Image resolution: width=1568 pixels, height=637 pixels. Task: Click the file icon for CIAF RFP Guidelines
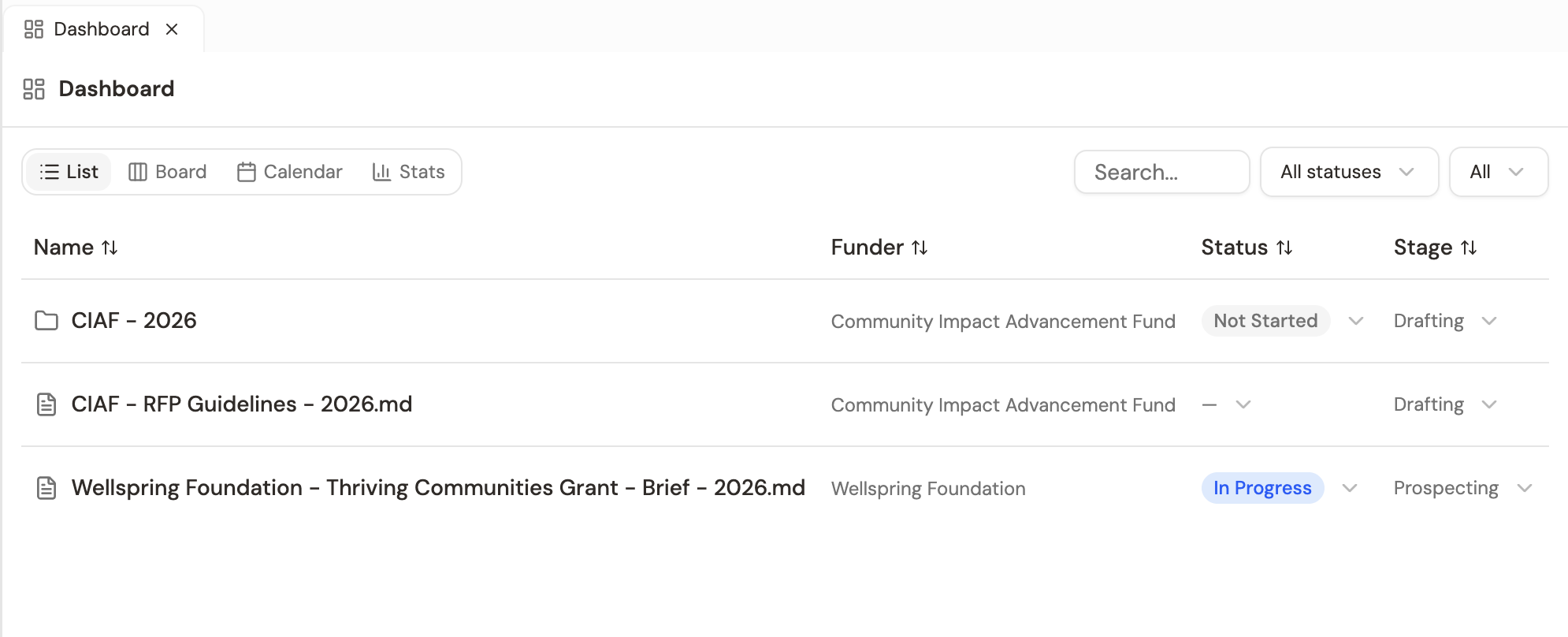46,404
